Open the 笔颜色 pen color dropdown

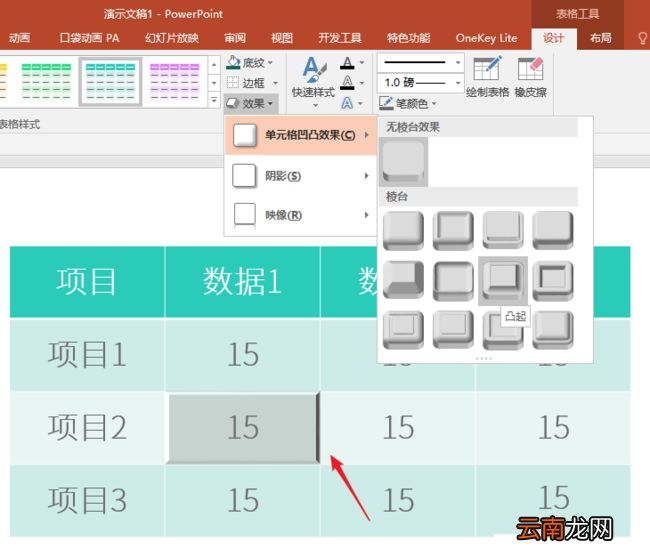[408, 103]
